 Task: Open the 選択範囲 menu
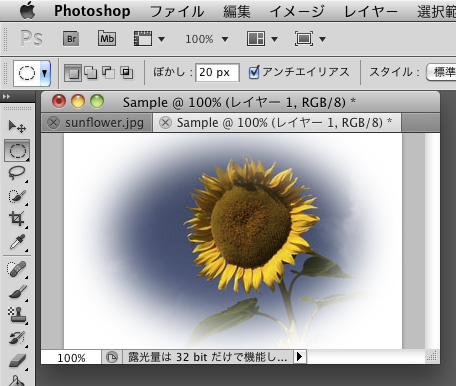(x=436, y=12)
